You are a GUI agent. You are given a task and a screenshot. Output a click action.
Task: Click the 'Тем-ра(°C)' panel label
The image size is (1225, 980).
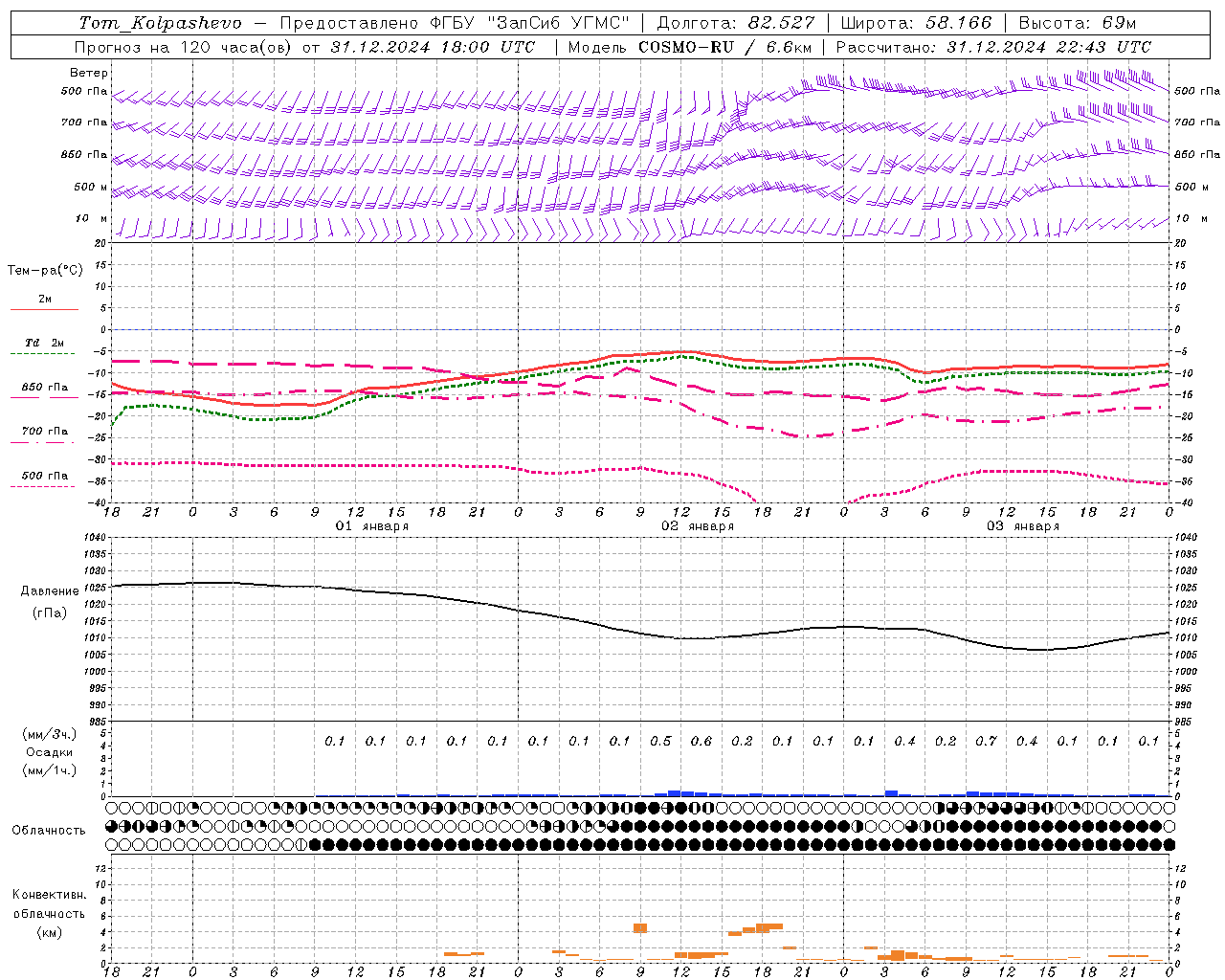pos(45,271)
